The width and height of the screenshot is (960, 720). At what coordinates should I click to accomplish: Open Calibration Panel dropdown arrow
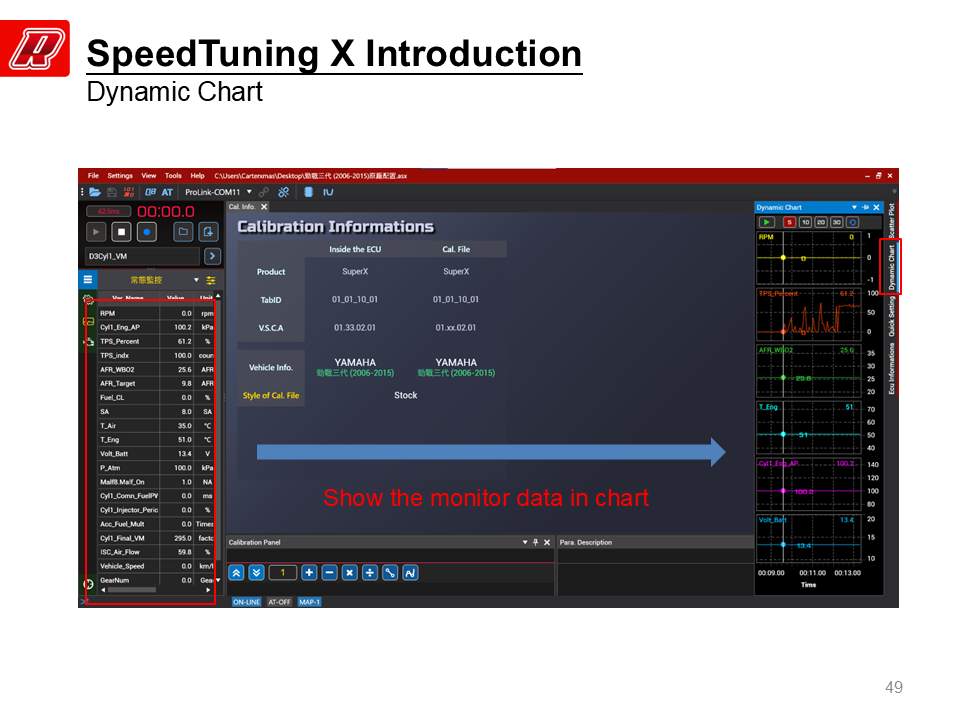pos(525,542)
